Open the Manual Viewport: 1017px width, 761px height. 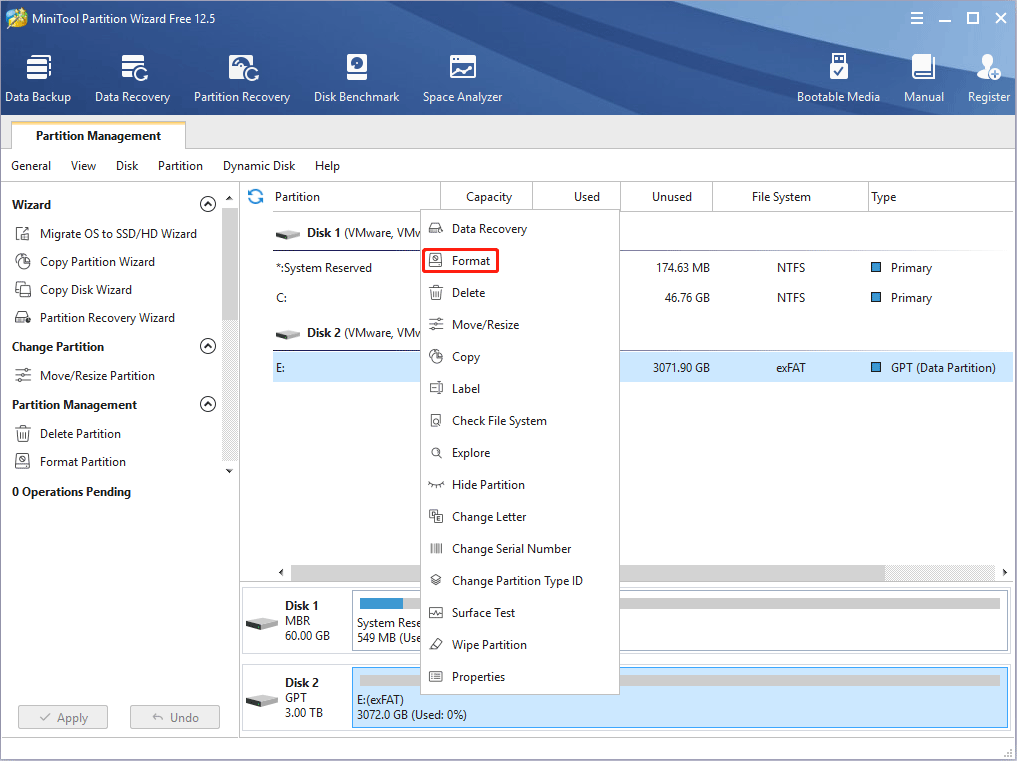point(924,79)
